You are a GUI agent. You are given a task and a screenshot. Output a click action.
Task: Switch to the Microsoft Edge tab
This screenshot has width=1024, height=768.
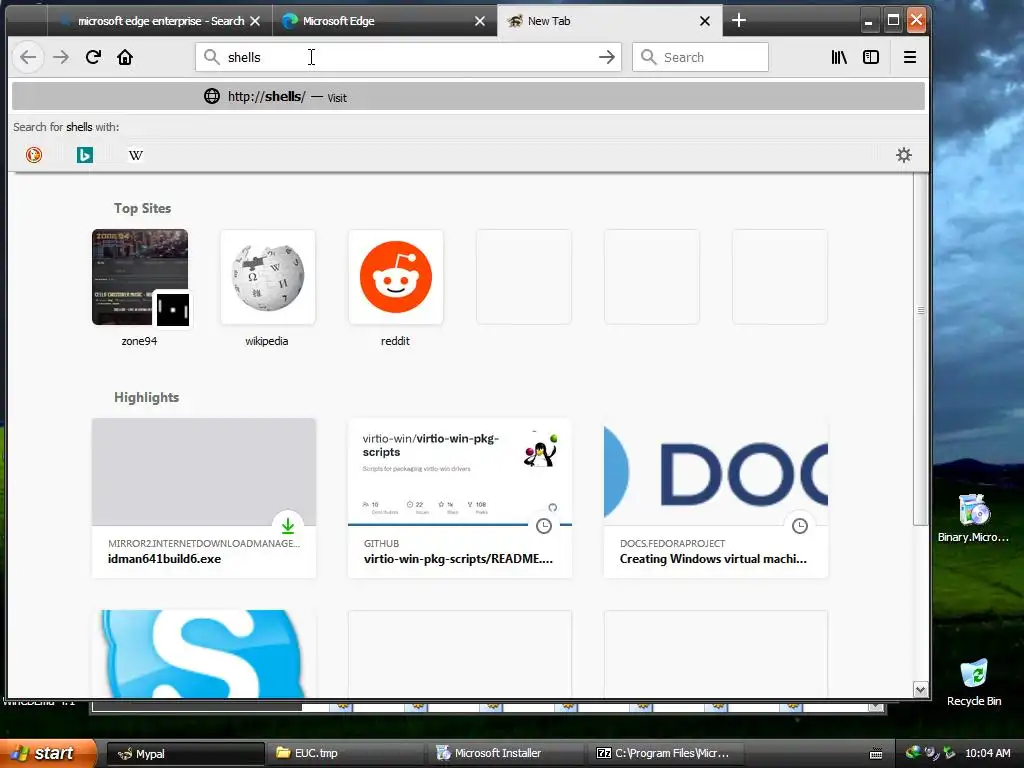point(384,21)
